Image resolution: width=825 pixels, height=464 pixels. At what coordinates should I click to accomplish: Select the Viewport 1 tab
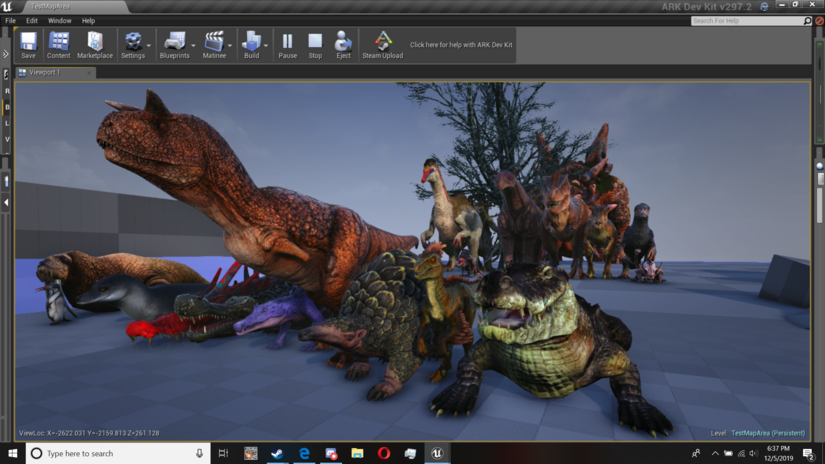coord(45,73)
